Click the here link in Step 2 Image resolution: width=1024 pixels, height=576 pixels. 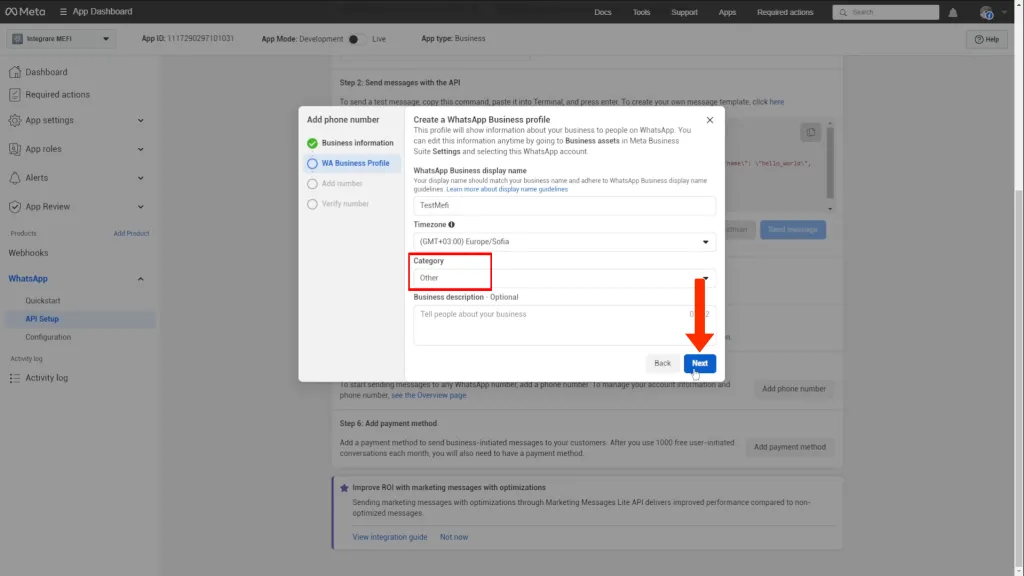(x=776, y=102)
